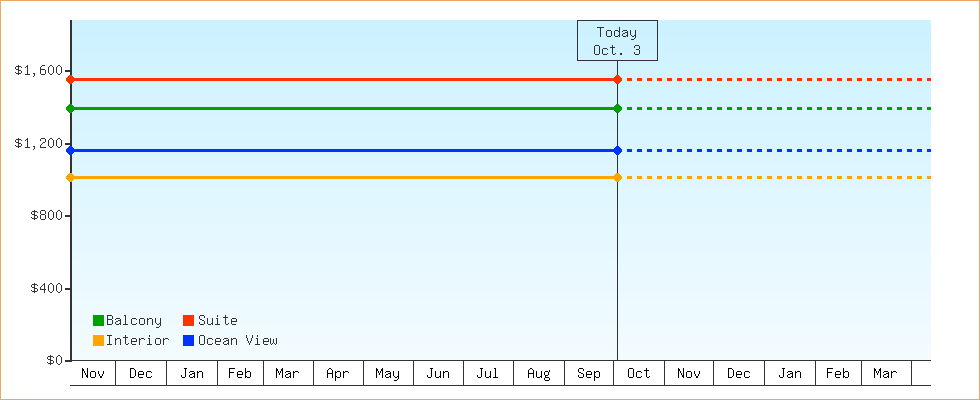Click the red Suite data point at today's line
Screen dimensions: 980x400
coord(617,79)
